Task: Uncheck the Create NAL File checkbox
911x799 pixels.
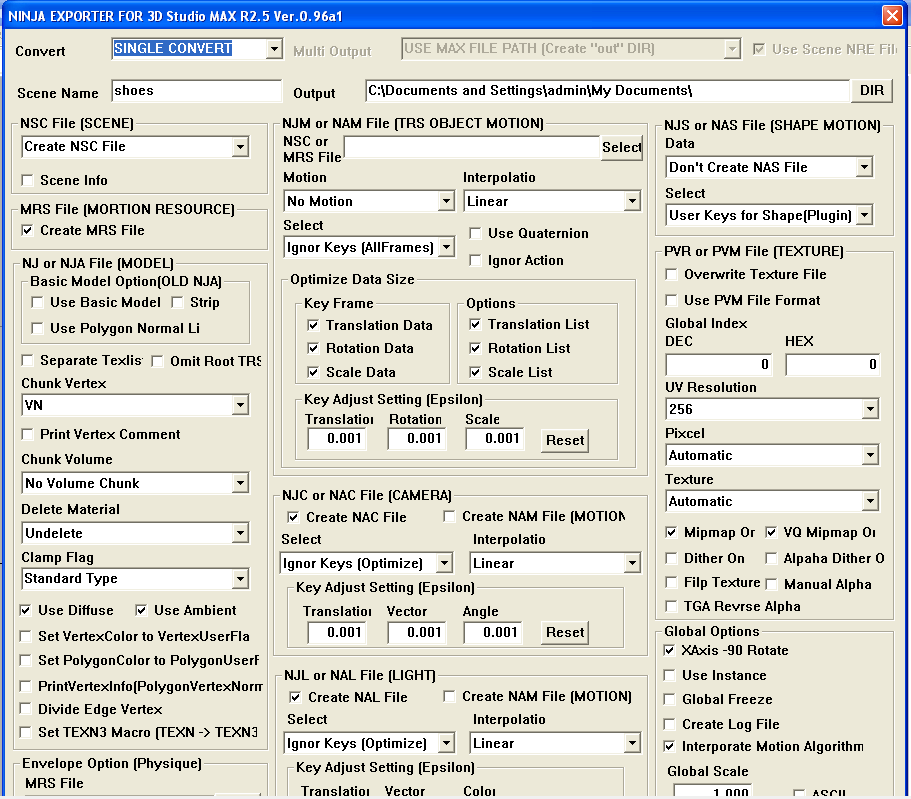Action: click(295, 697)
